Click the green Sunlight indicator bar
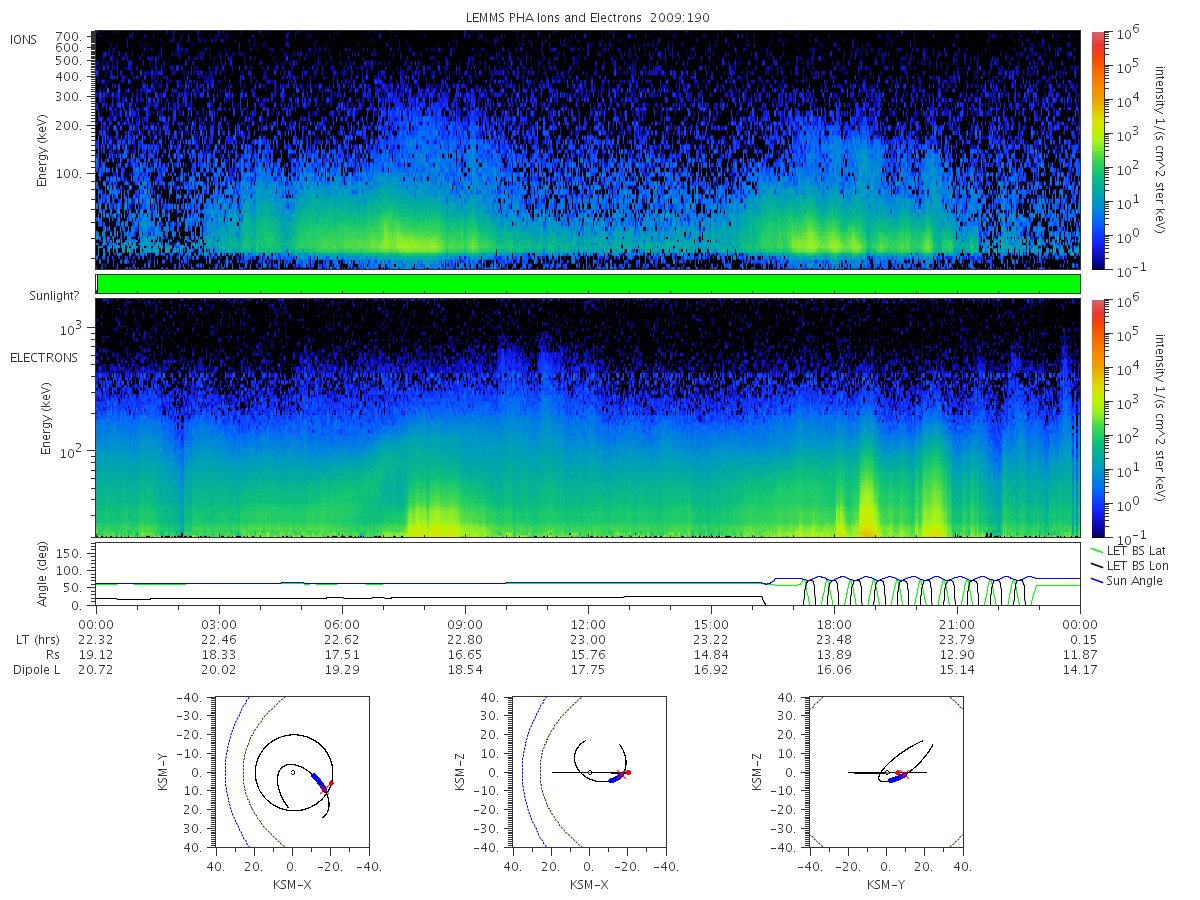 (x=588, y=284)
